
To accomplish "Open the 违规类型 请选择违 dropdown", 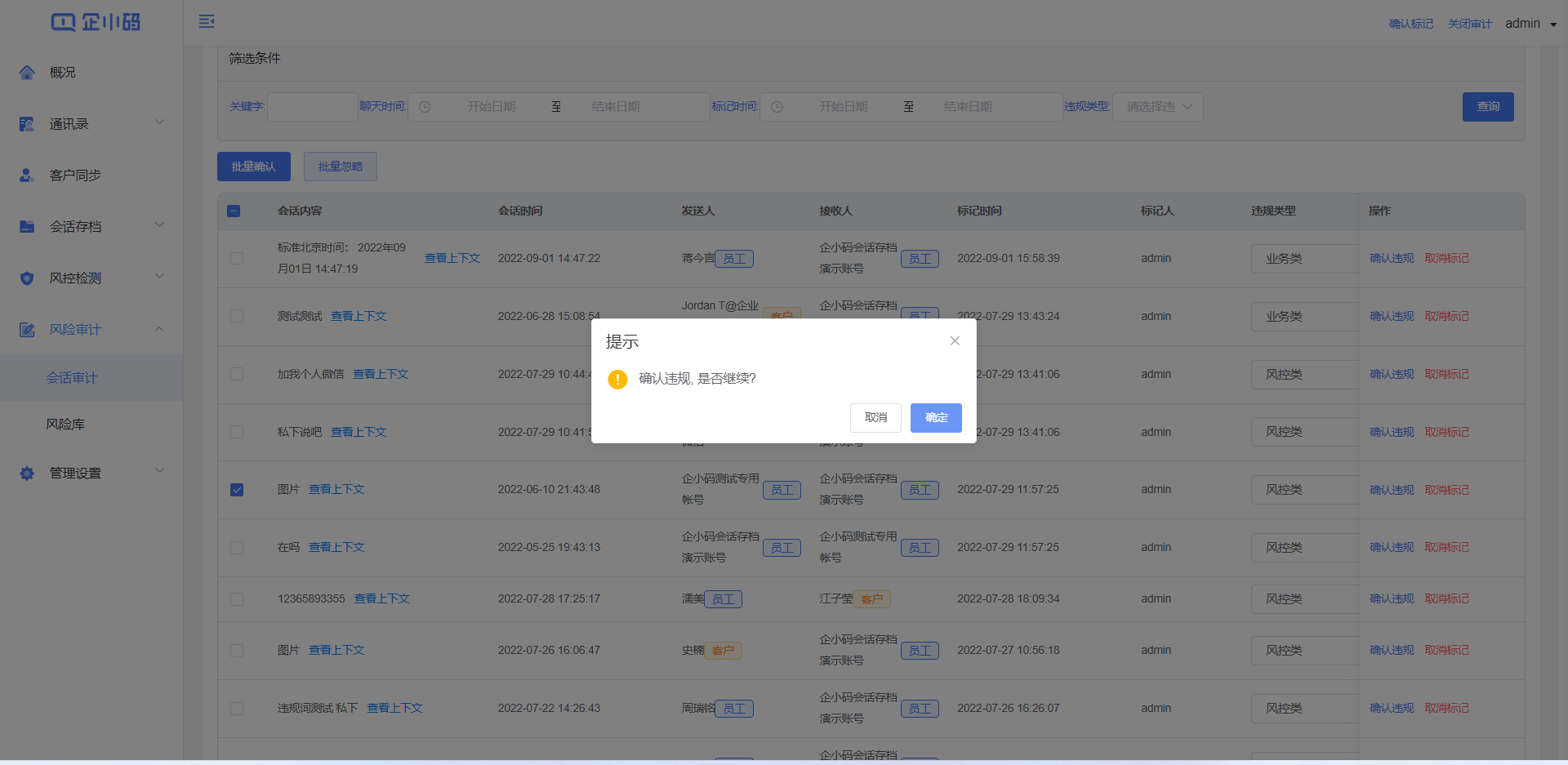I will [1158, 107].
